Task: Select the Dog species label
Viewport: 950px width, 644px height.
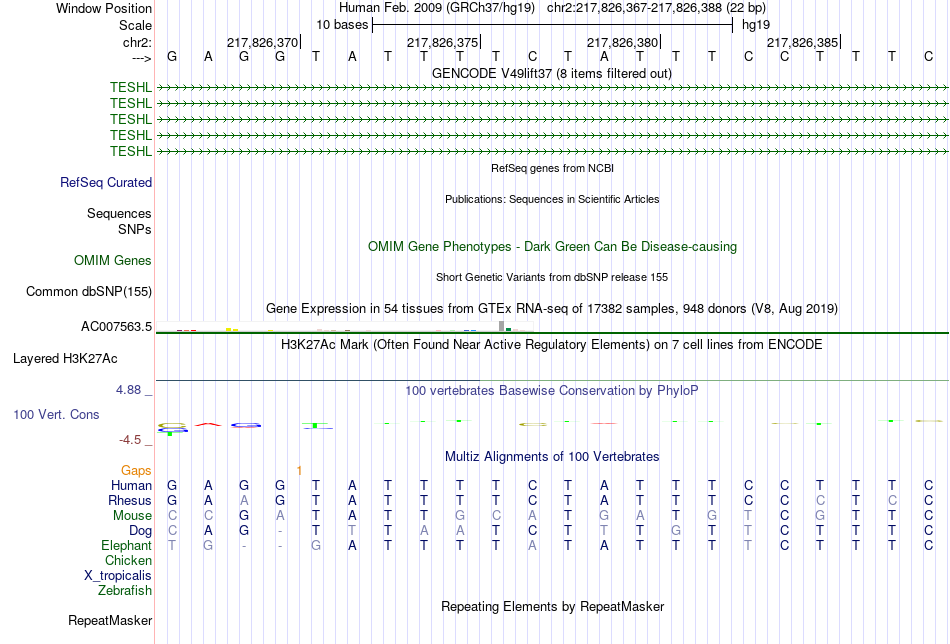Action: [x=141, y=531]
